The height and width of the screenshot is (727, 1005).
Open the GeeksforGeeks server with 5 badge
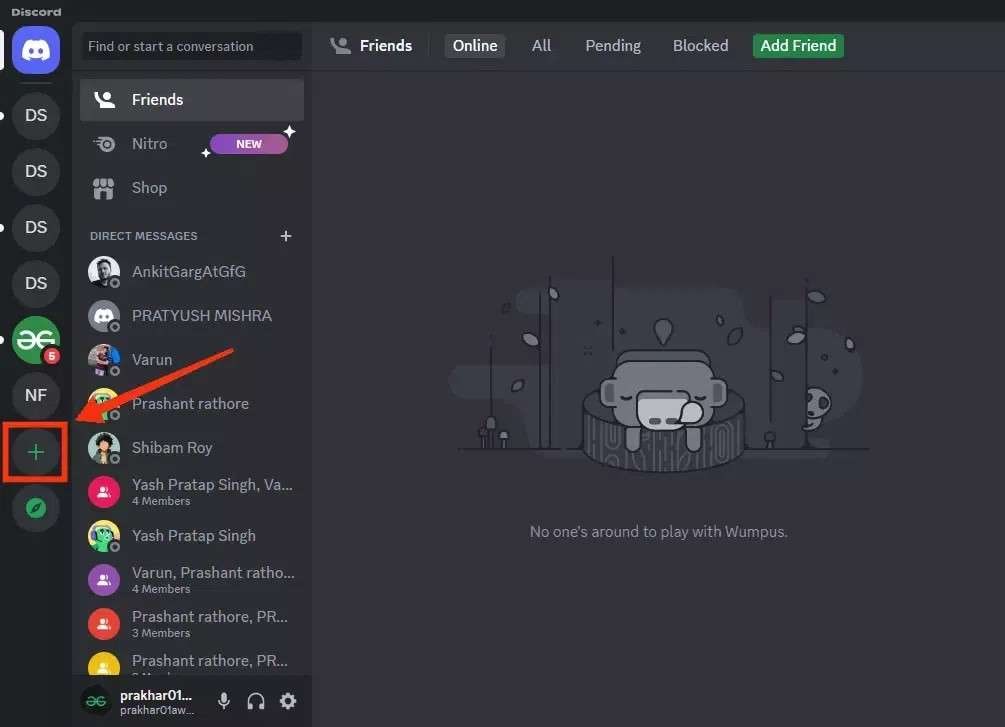(x=36, y=340)
